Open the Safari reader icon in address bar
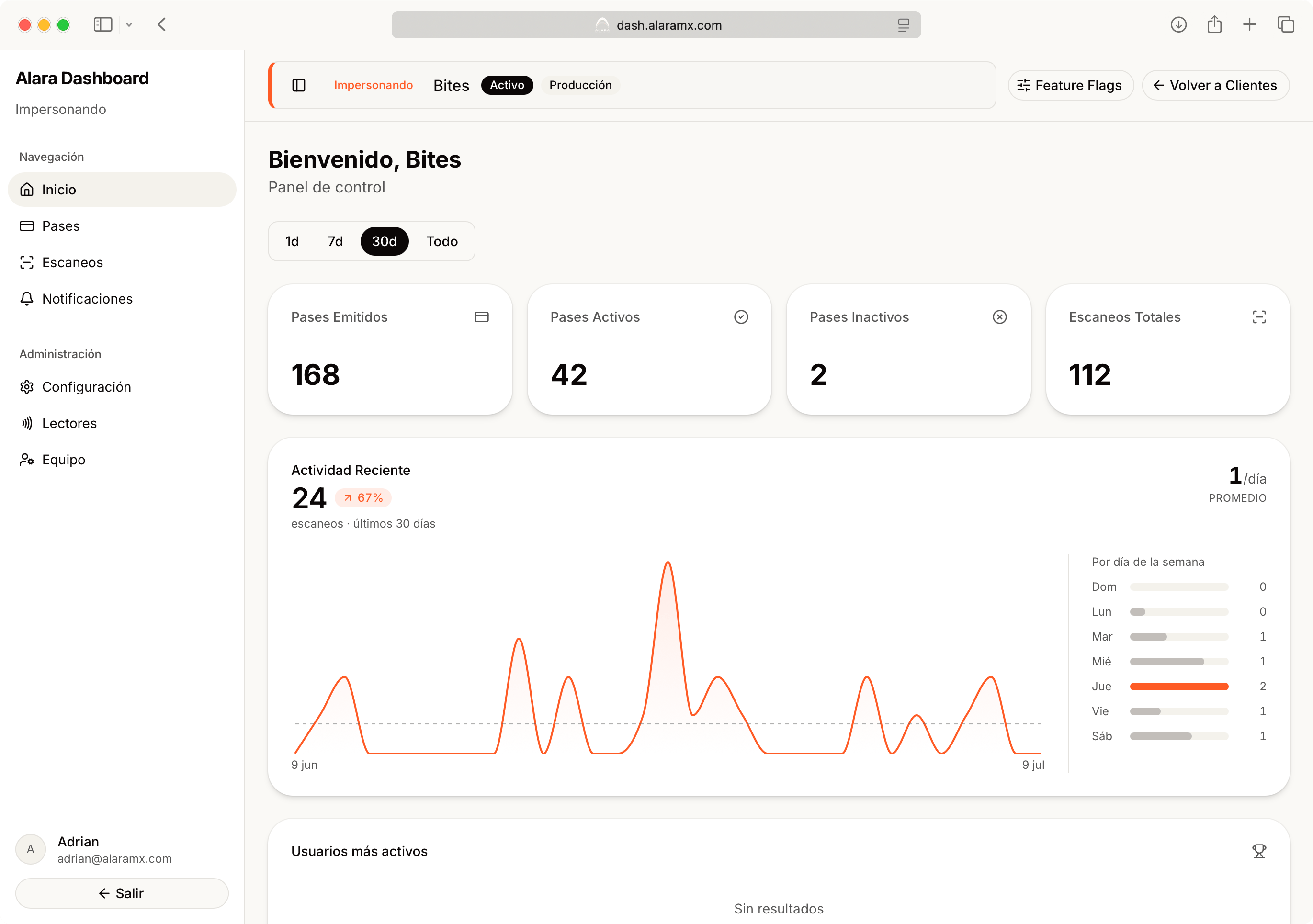The height and width of the screenshot is (924, 1313). pos(904,25)
